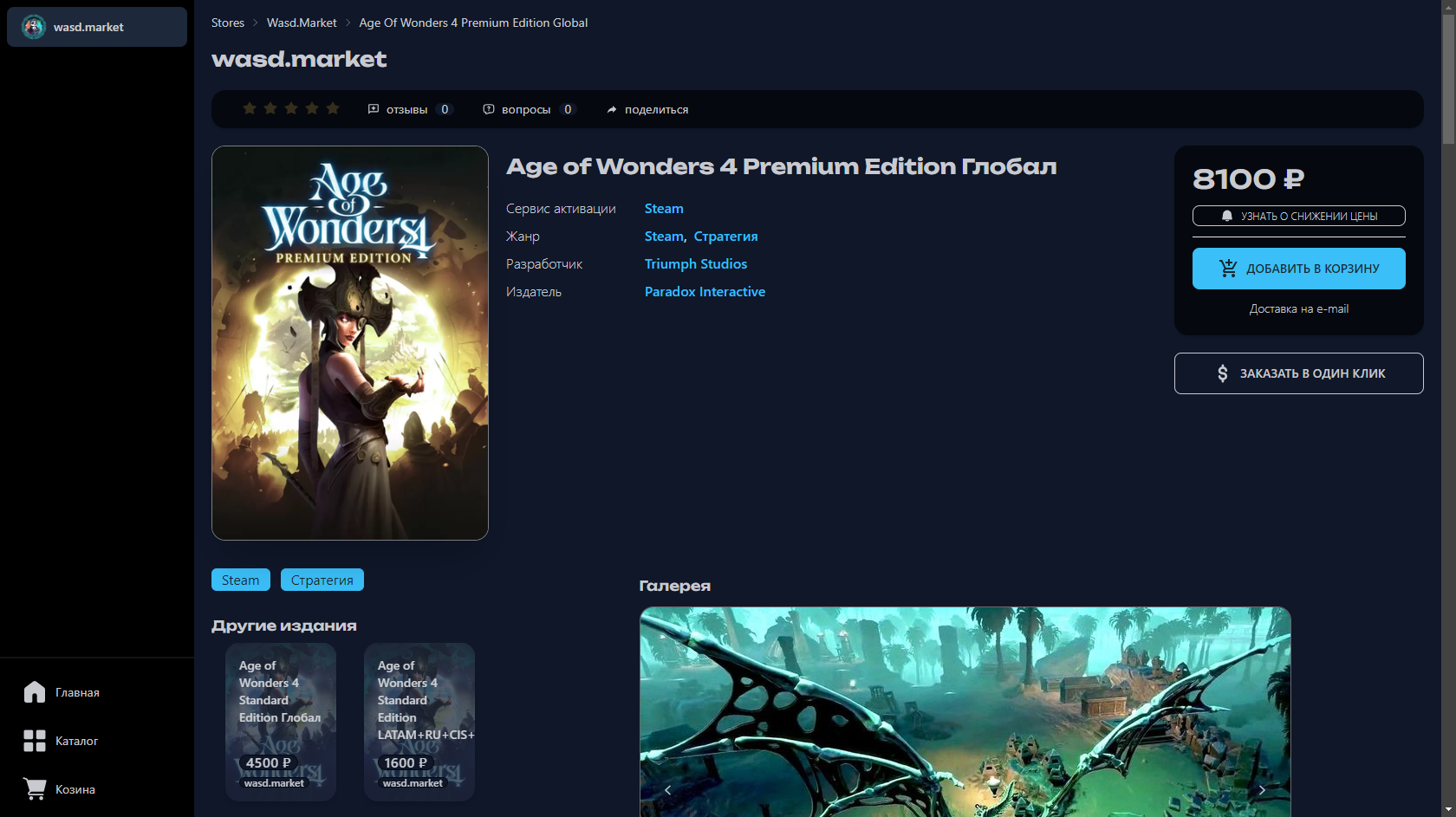Click the wasd.market store title heading
Screen dimensions: 1456x817
click(x=299, y=59)
